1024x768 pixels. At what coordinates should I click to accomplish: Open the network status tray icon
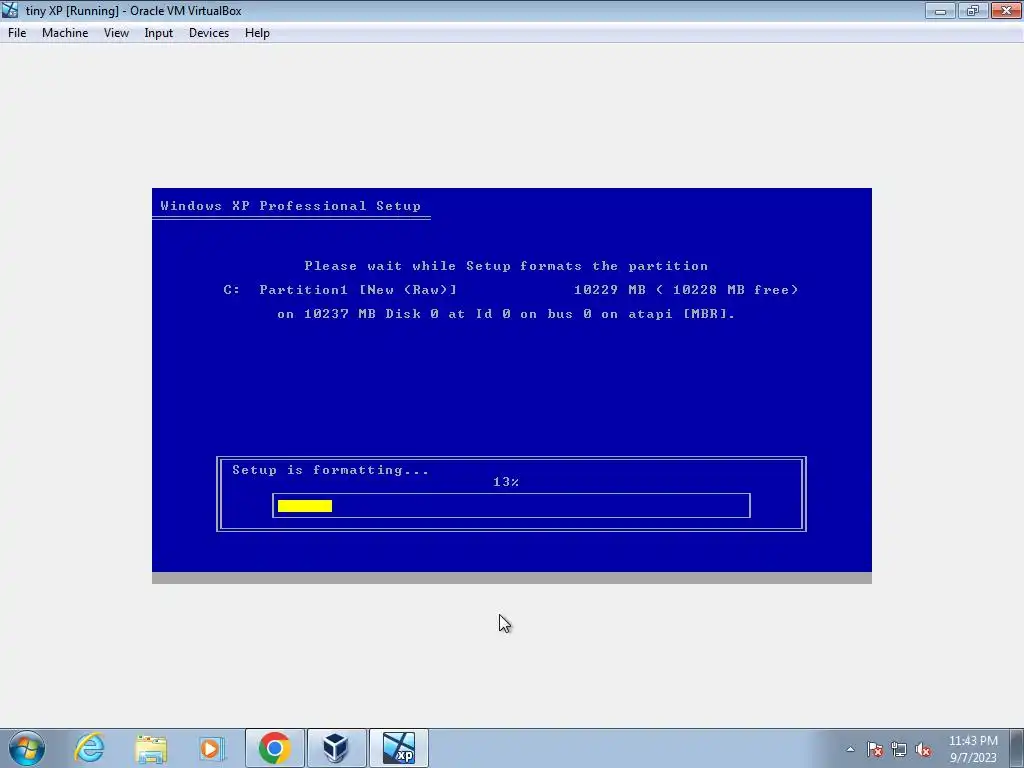pyautogui.click(x=899, y=749)
